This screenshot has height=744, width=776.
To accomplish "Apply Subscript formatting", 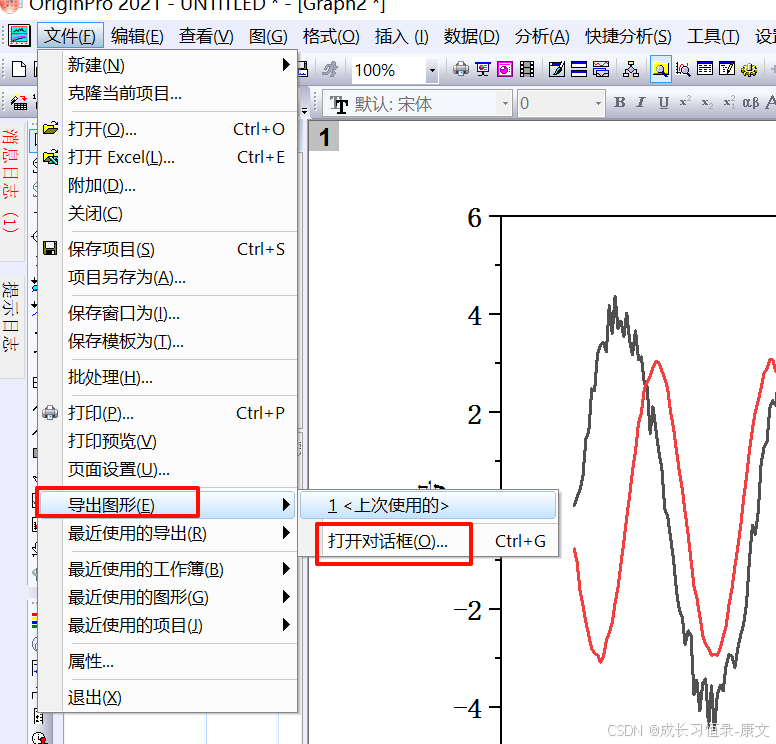I will pos(707,102).
